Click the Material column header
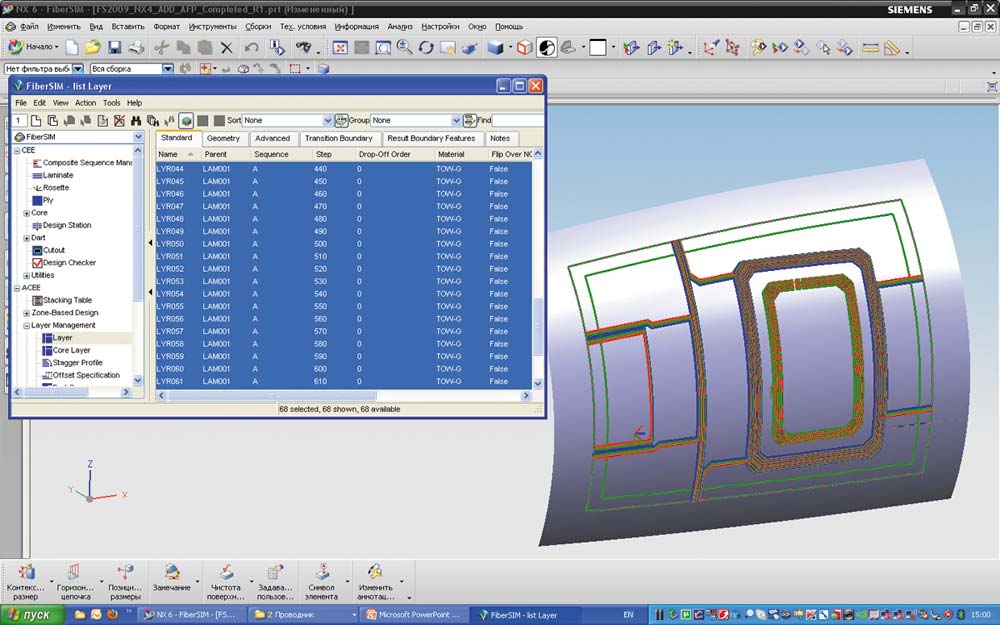The image size is (1000, 625). coord(451,154)
